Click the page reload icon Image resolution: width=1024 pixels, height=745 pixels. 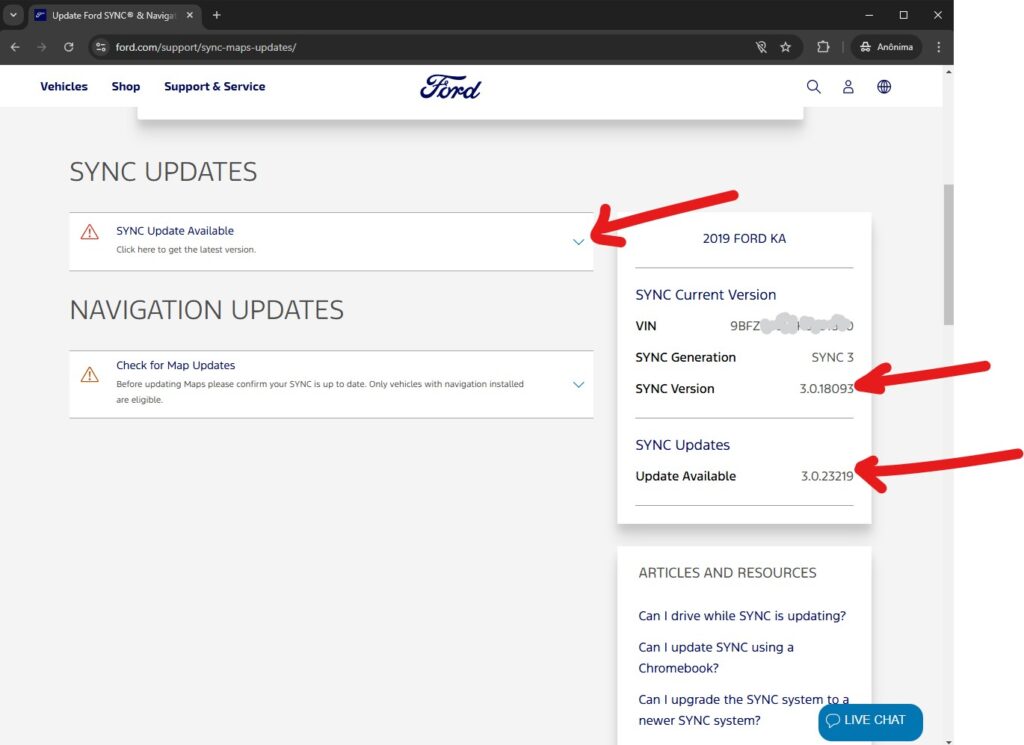tap(68, 46)
